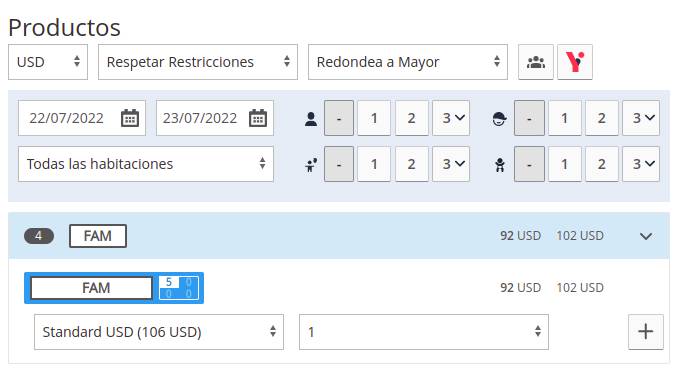Open the USD currency dropdown
Viewport: 676px width, 369px height.
click(48, 62)
